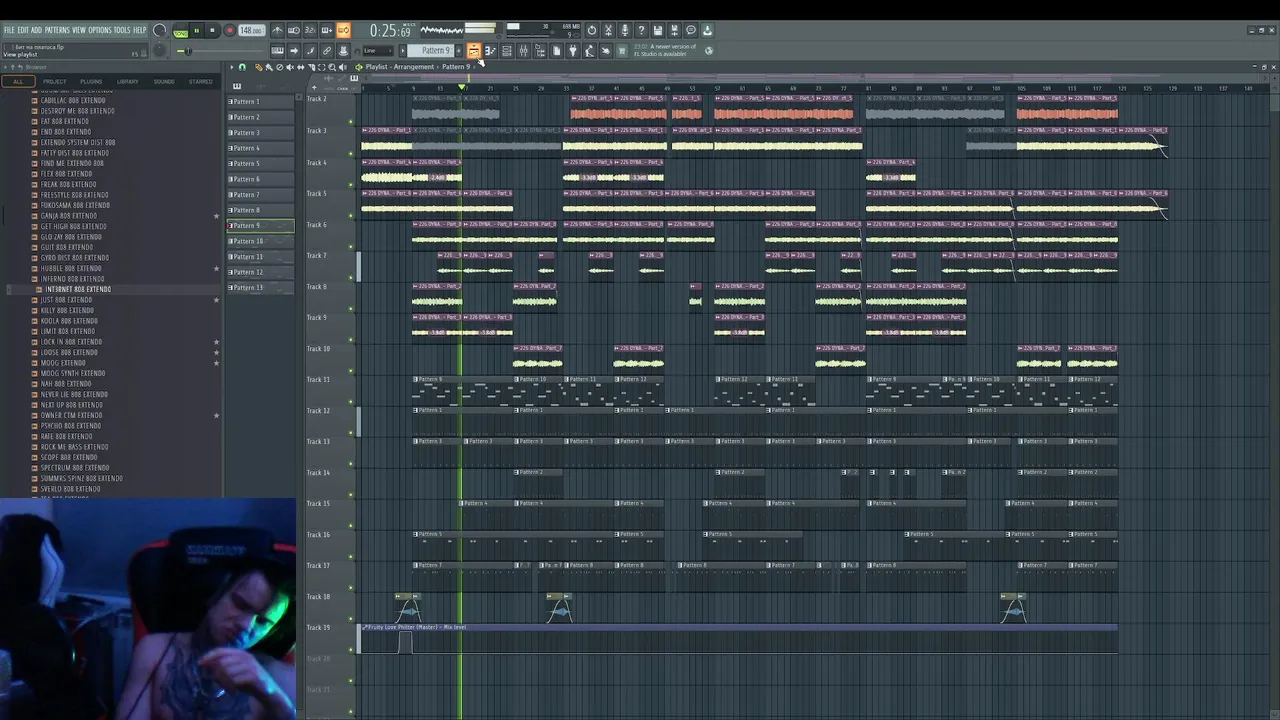The image size is (1280, 720).
Task: Click the plus button next to Pattern 9
Action: pyautogui.click(x=458, y=50)
